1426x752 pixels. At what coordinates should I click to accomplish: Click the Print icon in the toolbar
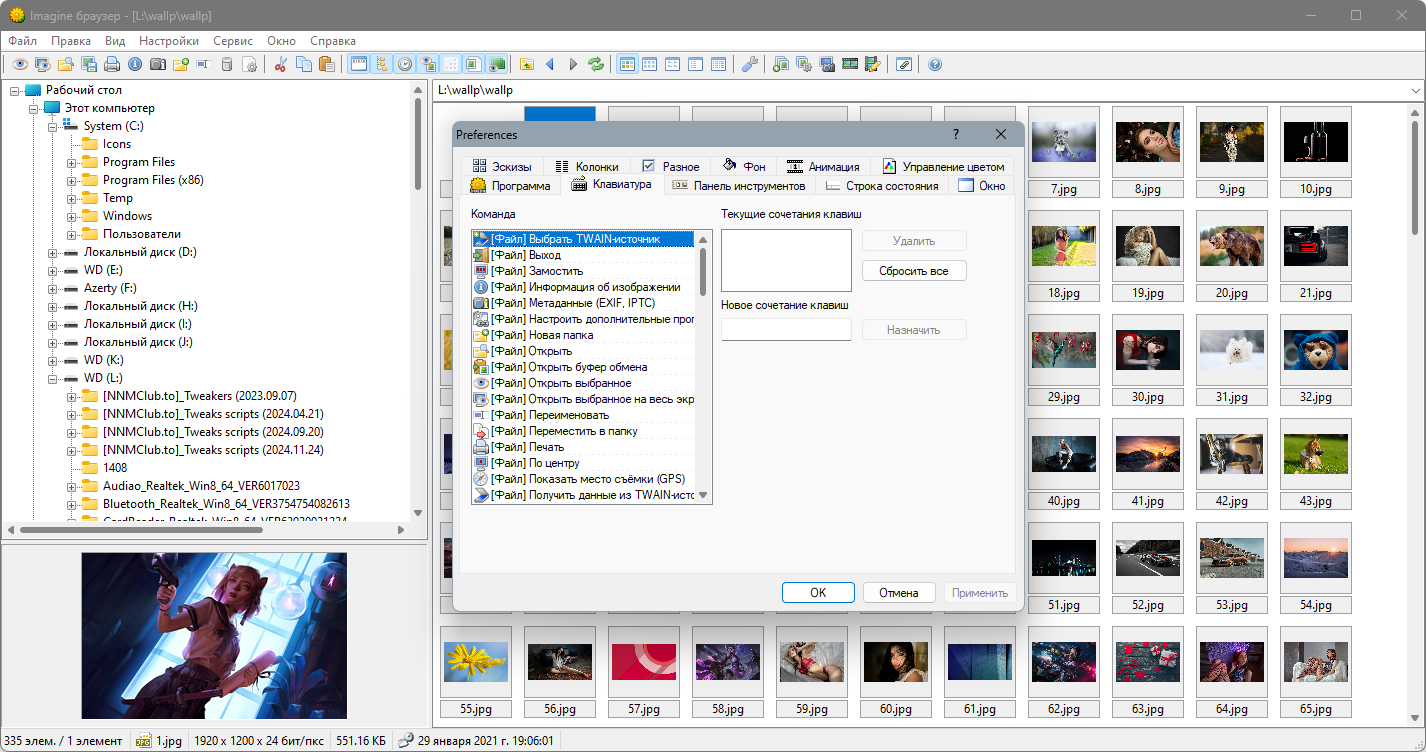[112, 64]
